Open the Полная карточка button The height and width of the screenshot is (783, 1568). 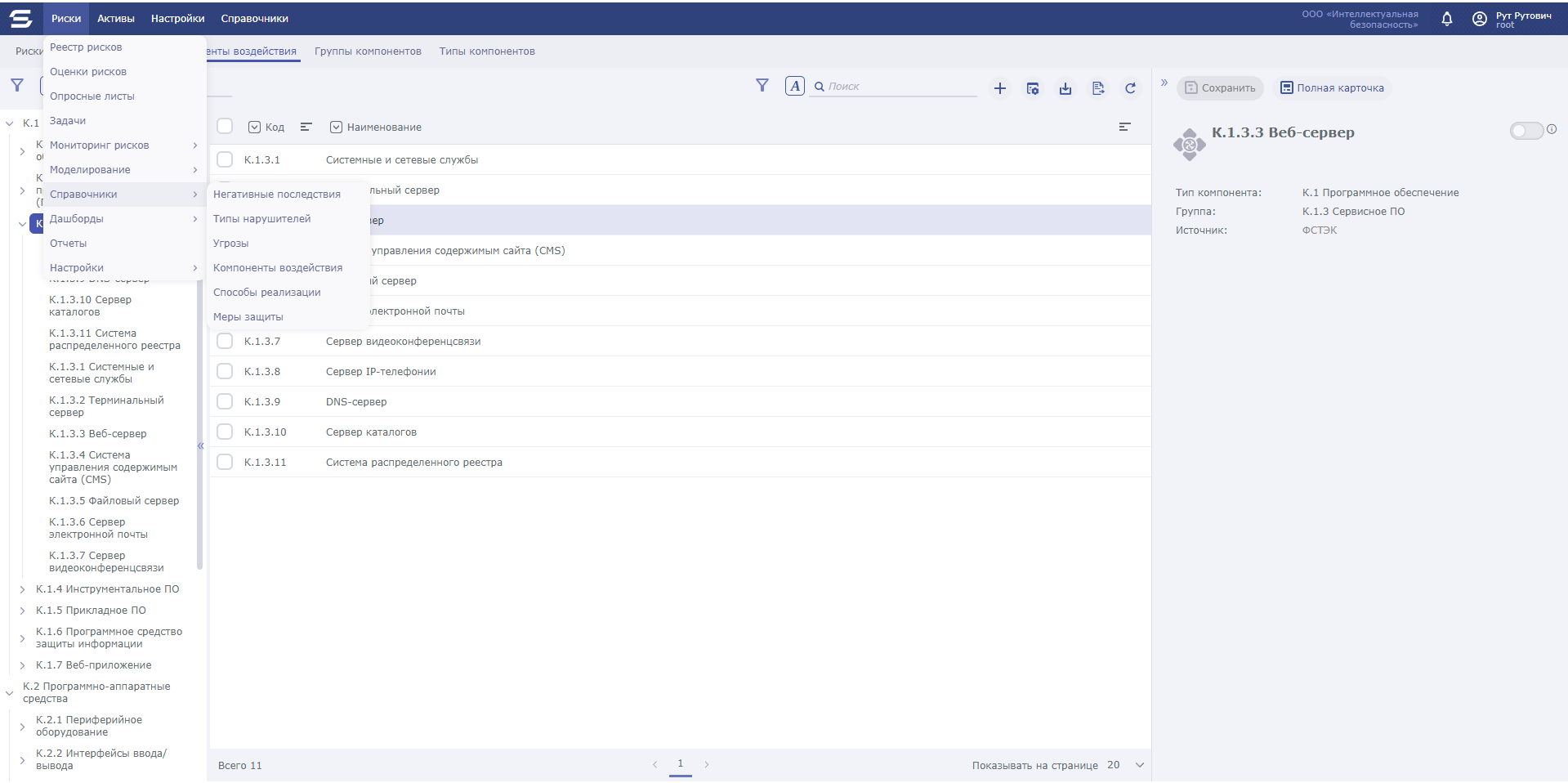click(x=1332, y=88)
